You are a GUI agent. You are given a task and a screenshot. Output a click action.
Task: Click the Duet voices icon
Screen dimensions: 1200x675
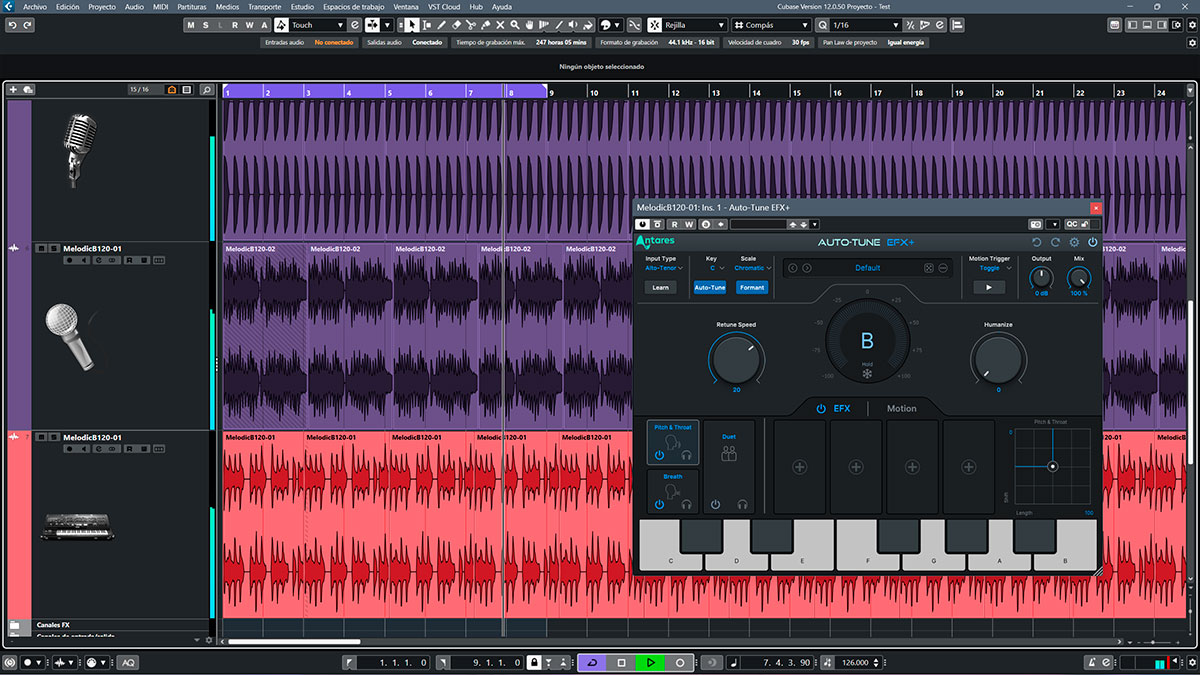(x=729, y=454)
